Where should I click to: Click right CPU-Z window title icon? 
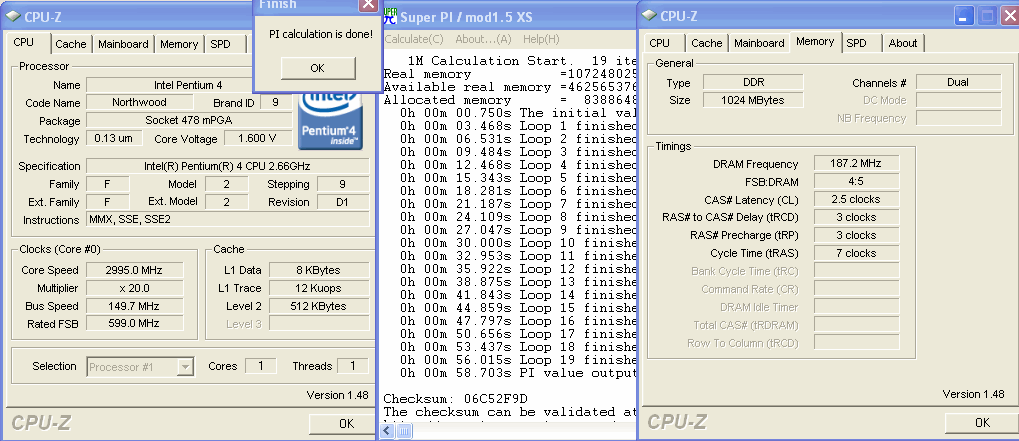(649, 16)
